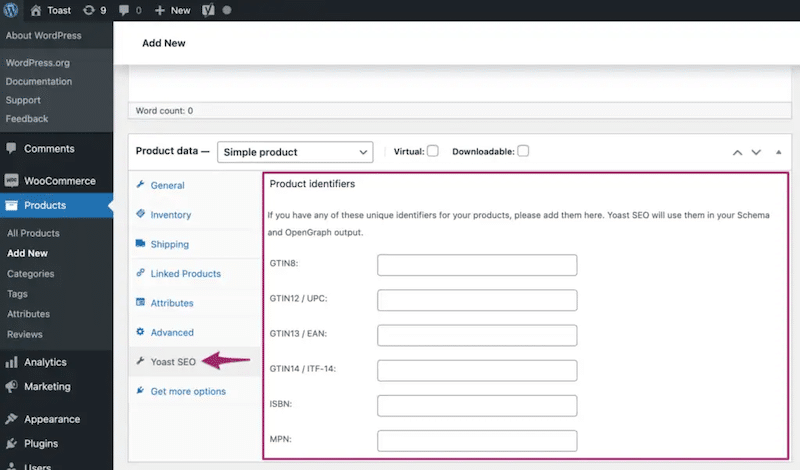Tick the Downloadable checkbox

(523, 151)
